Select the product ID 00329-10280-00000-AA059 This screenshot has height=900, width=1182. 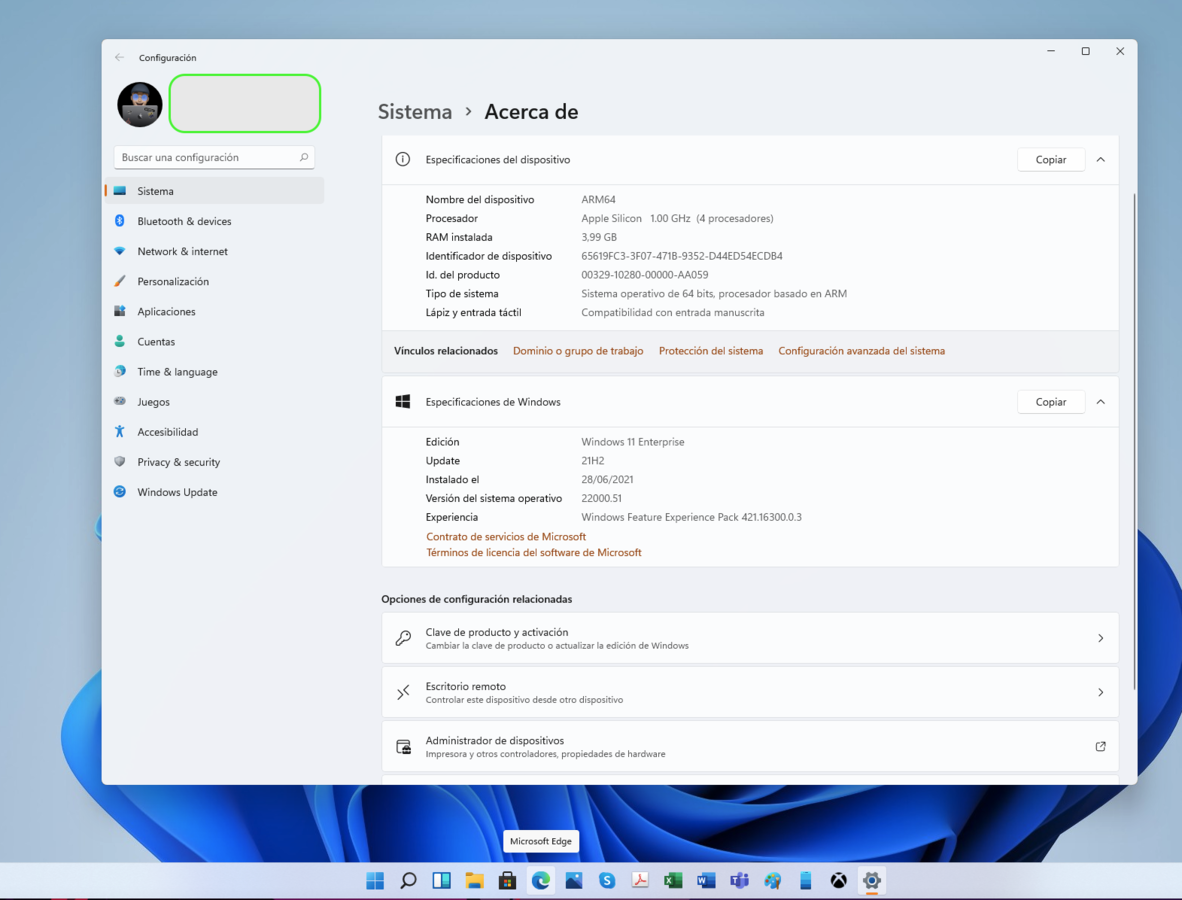pos(645,274)
